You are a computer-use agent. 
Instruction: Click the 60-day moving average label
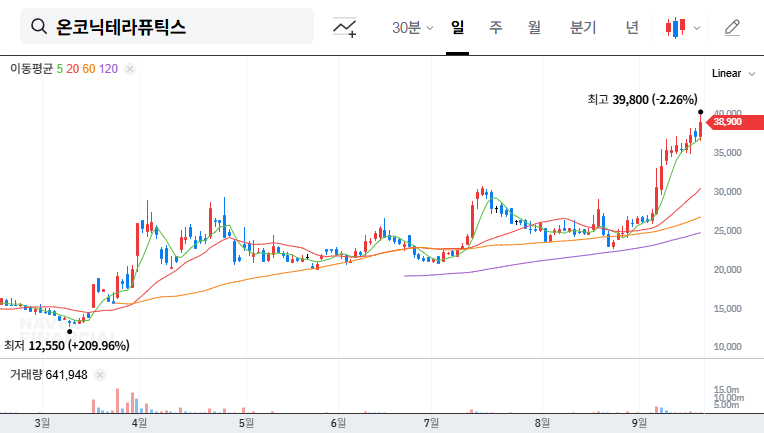tap(89, 69)
